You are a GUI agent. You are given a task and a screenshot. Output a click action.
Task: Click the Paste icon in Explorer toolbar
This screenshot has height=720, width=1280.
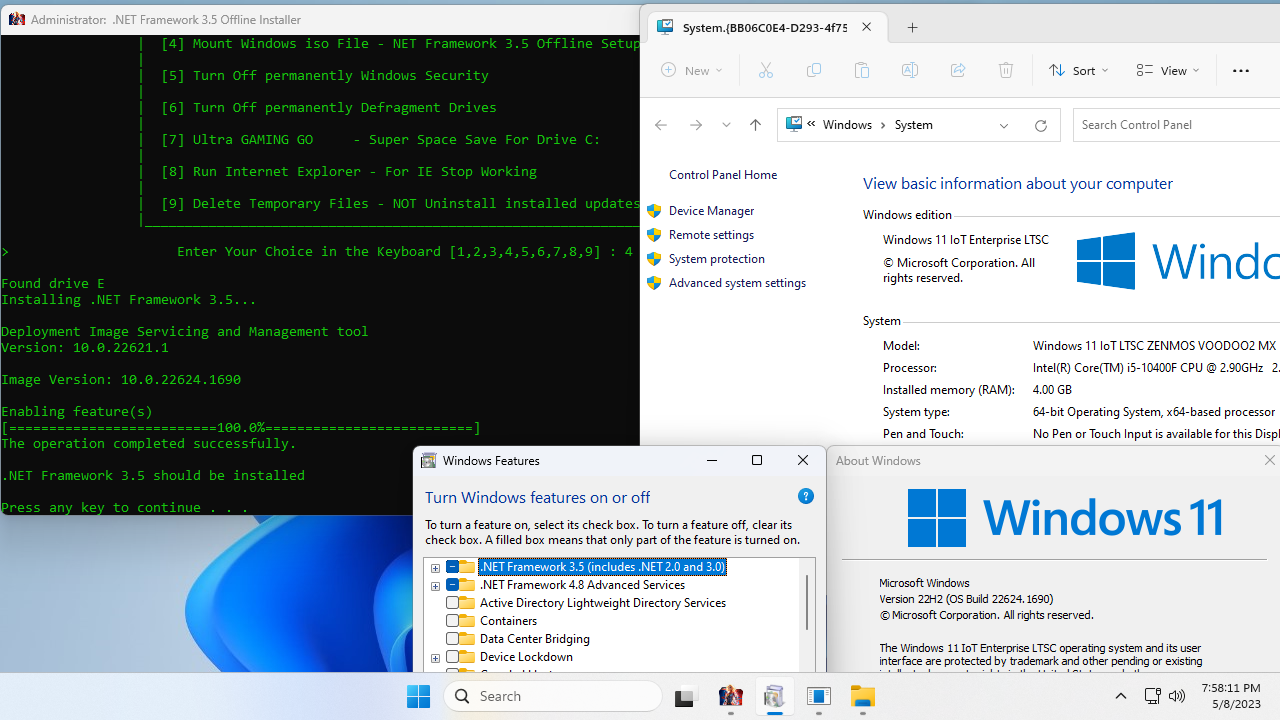862,70
